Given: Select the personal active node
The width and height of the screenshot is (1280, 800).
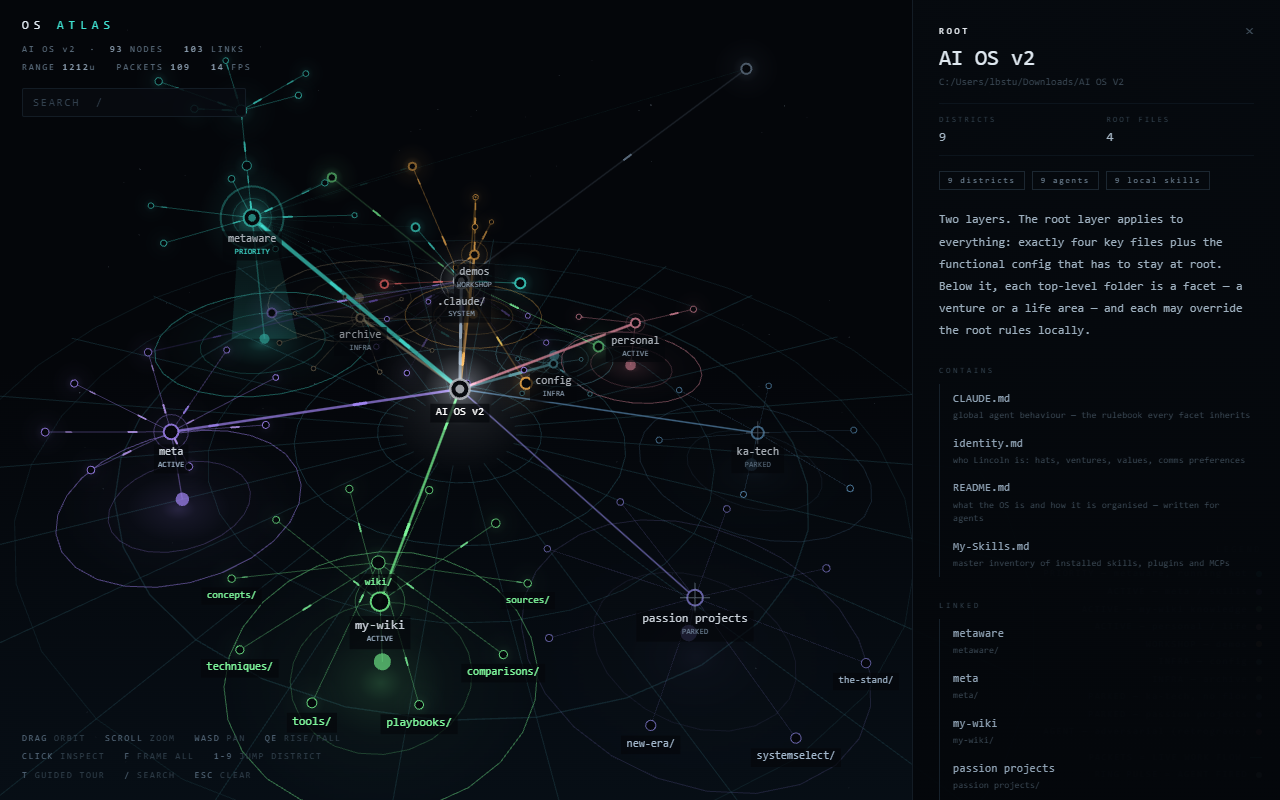Looking at the screenshot, I should [635, 323].
